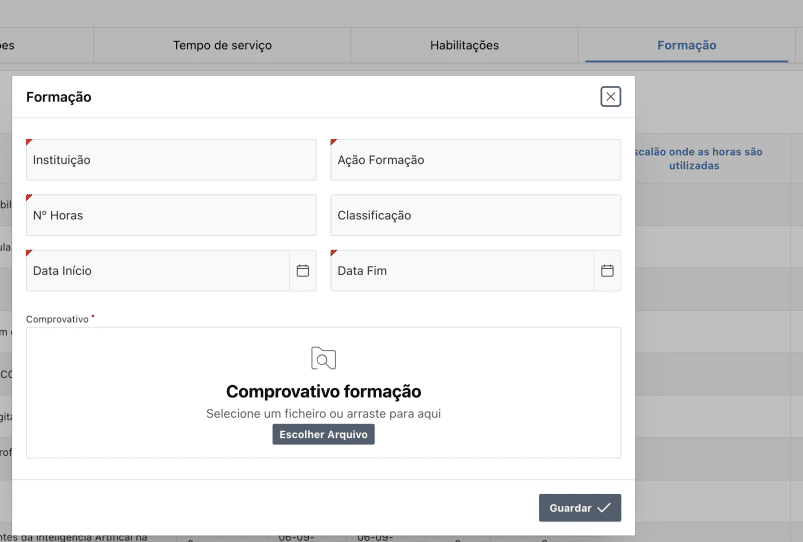Focus the Instituição field

(171, 160)
